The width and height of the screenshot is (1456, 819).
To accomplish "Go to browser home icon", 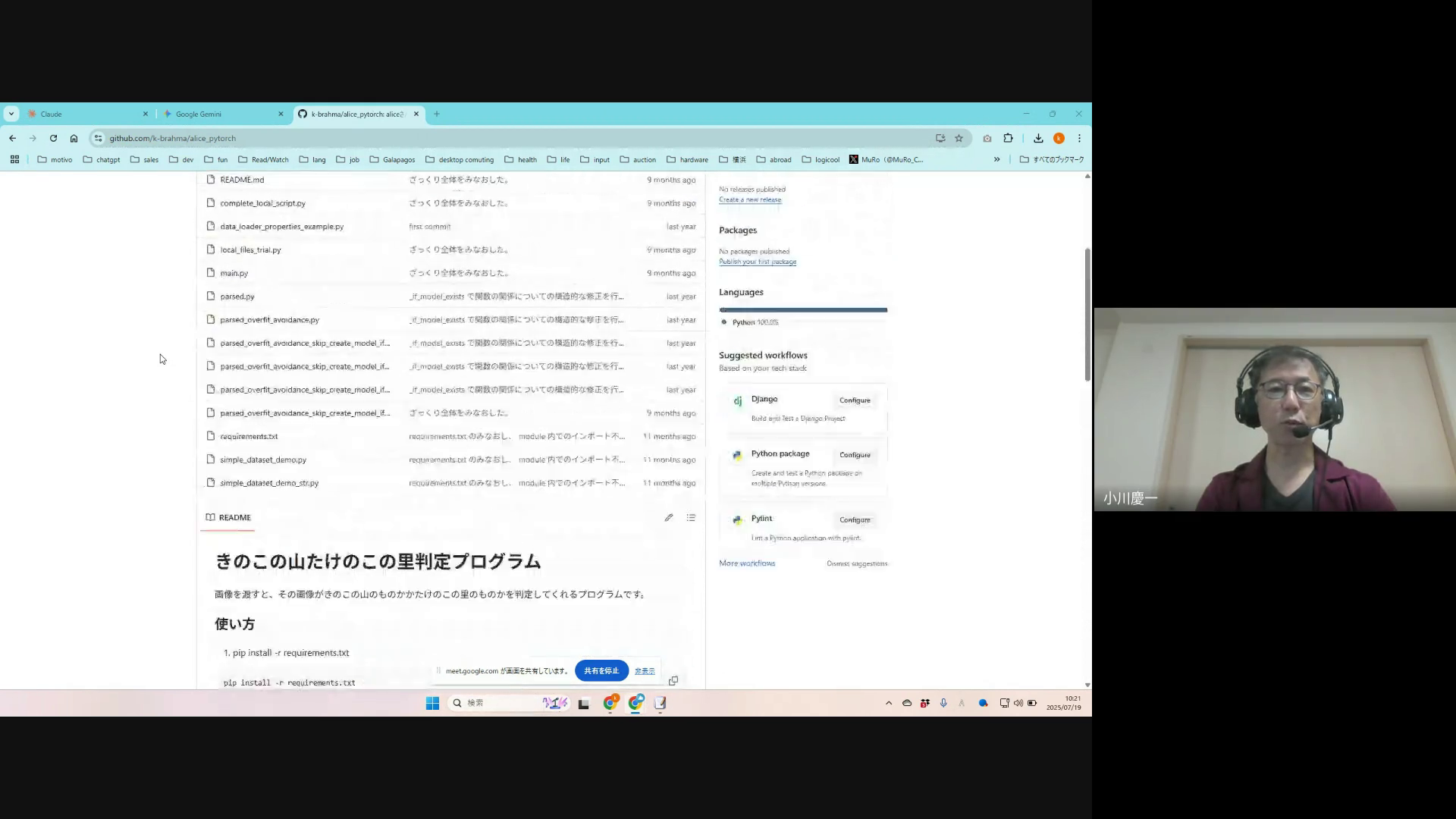I will click(74, 138).
